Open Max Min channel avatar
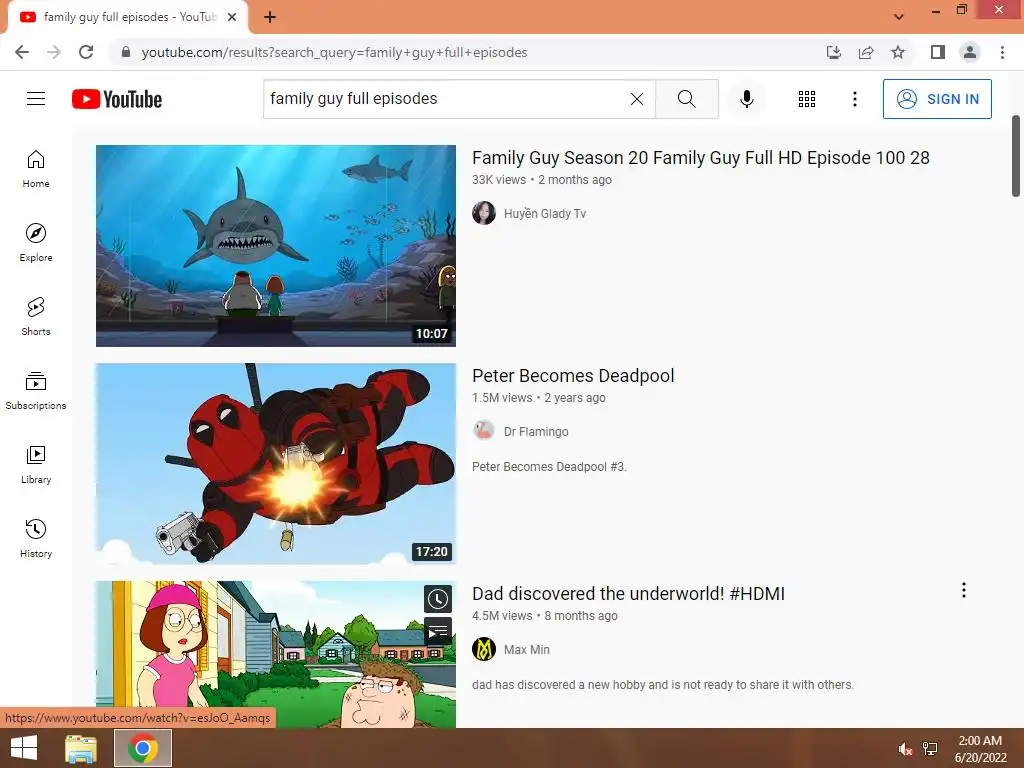Viewport: 1024px width, 768px height. [x=484, y=649]
